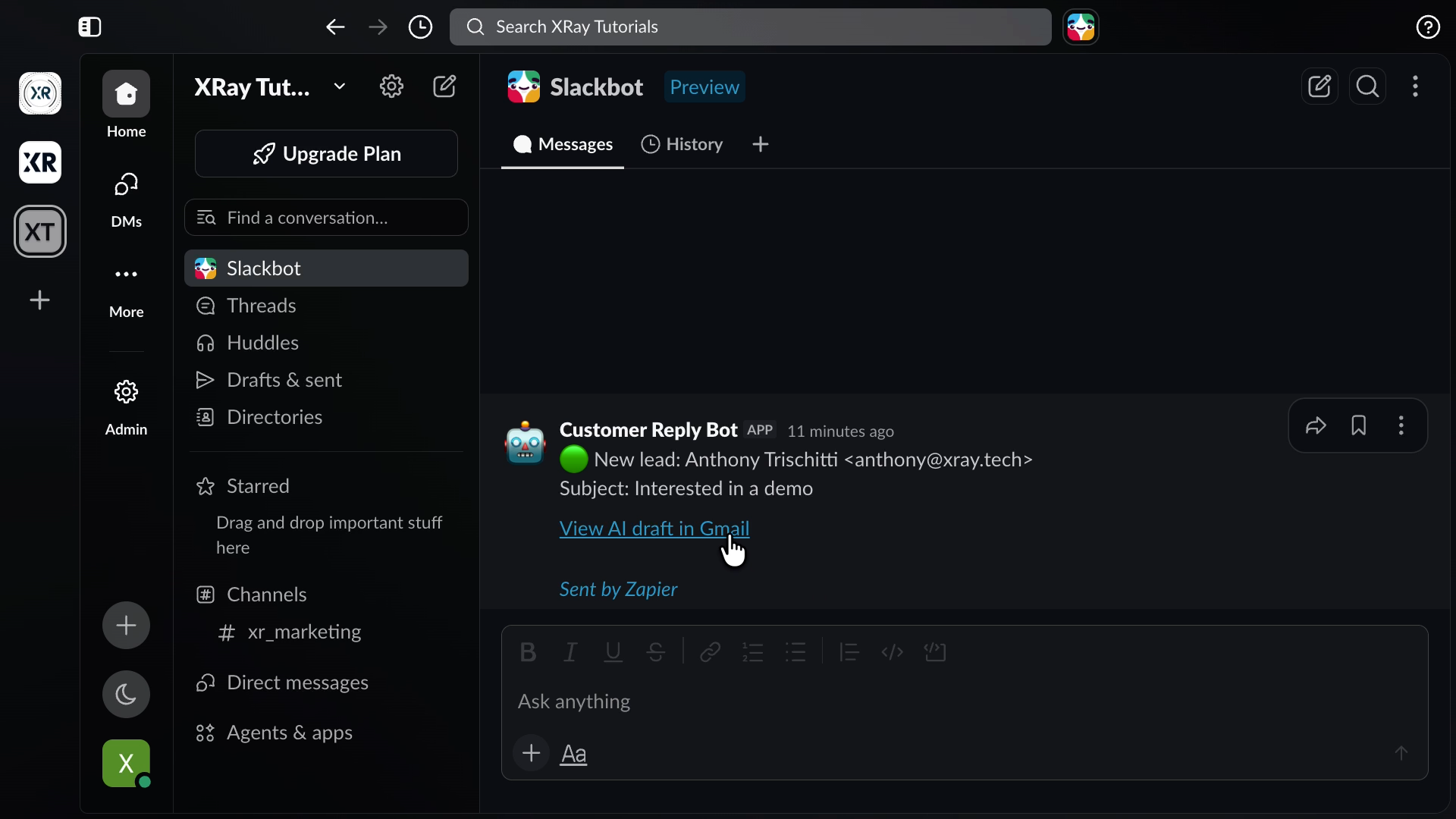The height and width of the screenshot is (819, 1456).
Task: Click the Sent by Zapier link
Action: pyautogui.click(x=618, y=589)
